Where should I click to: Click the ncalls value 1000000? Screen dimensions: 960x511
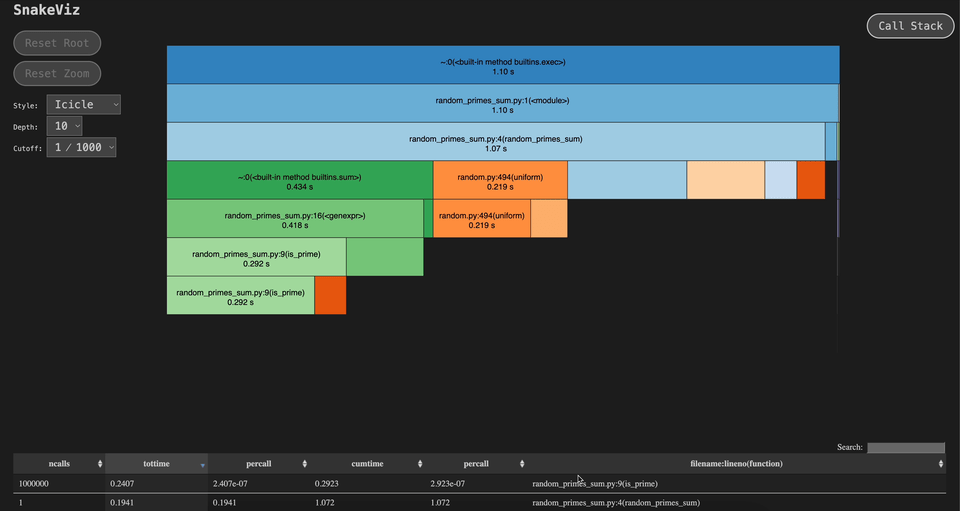tap(34, 483)
